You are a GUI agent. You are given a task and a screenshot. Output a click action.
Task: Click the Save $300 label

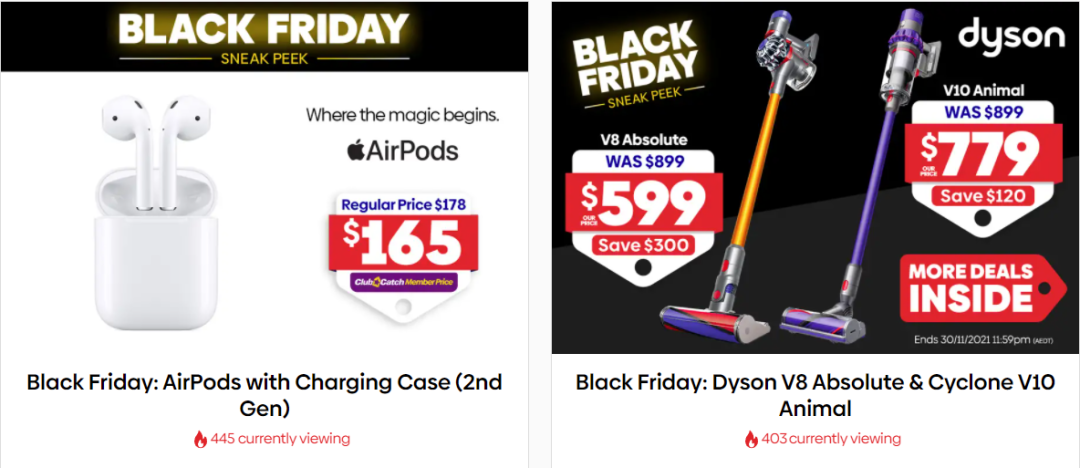coord(643,245)
